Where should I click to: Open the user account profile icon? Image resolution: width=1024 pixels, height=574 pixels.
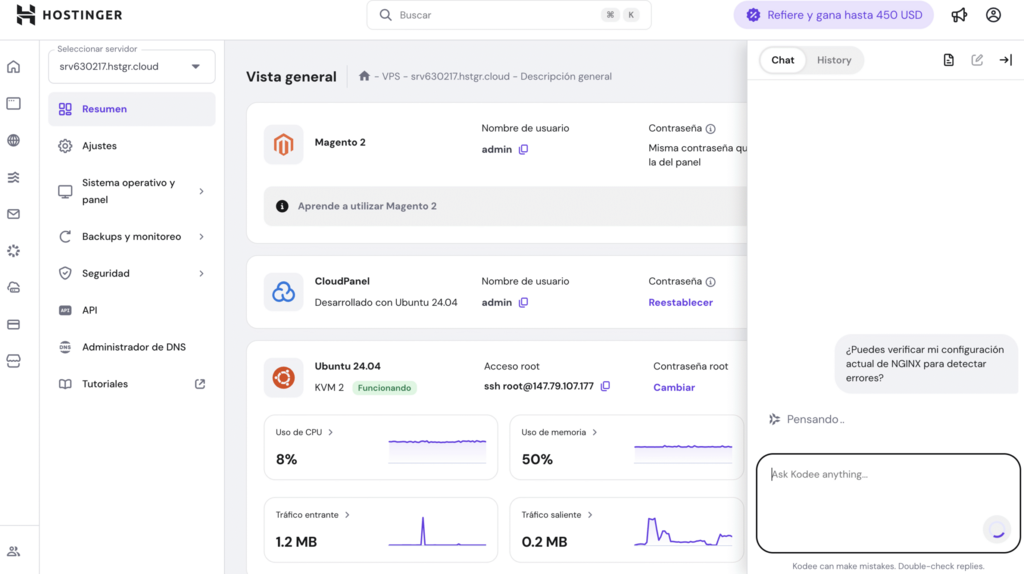point(993,15)
